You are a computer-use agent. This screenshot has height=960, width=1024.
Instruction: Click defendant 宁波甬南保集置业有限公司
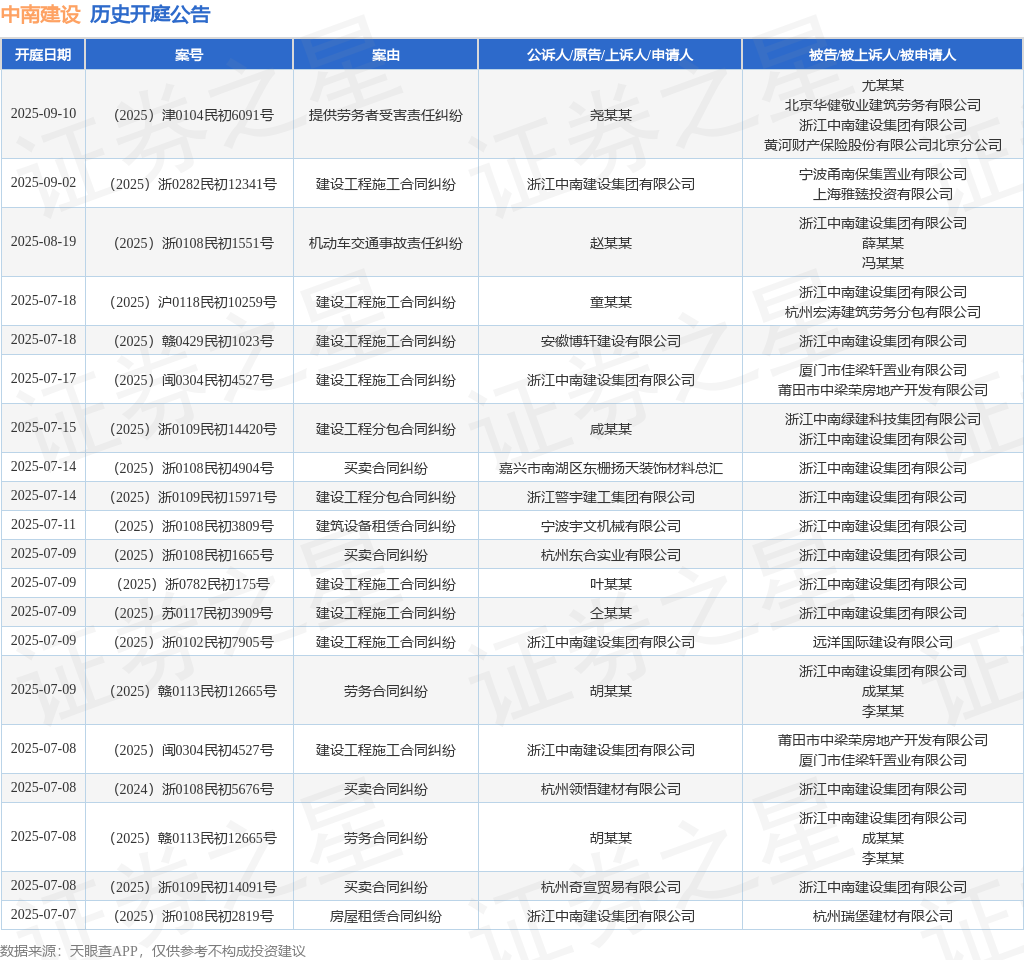click(x=882, y=174)
